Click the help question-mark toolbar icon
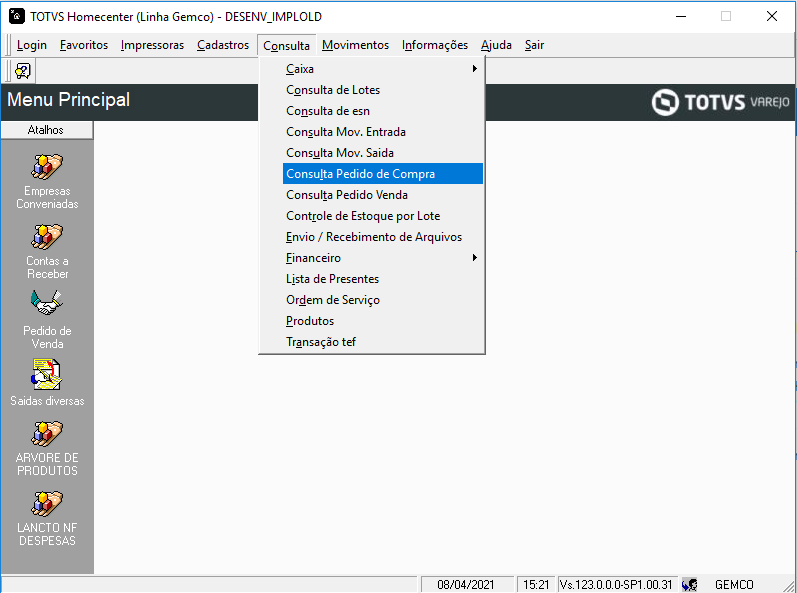The image size is (797, 593). (23, 71)
